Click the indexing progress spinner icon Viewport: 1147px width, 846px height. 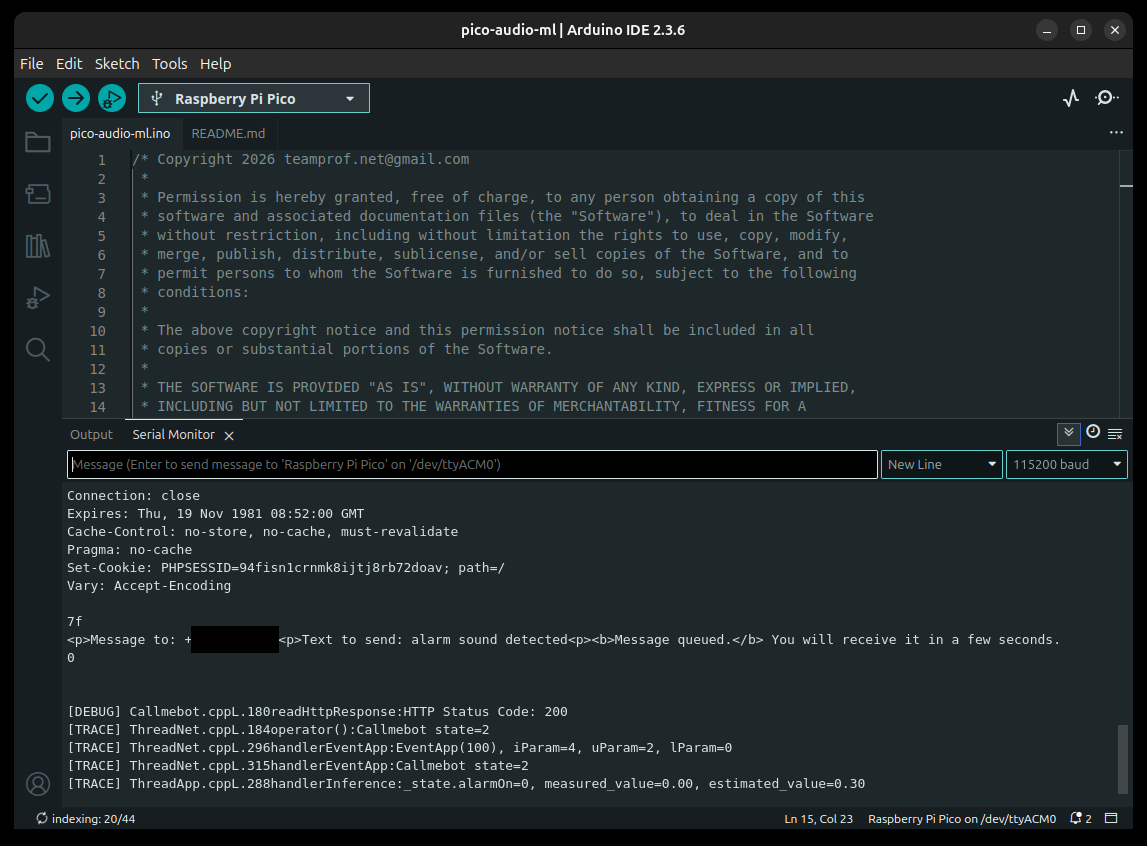42,818
